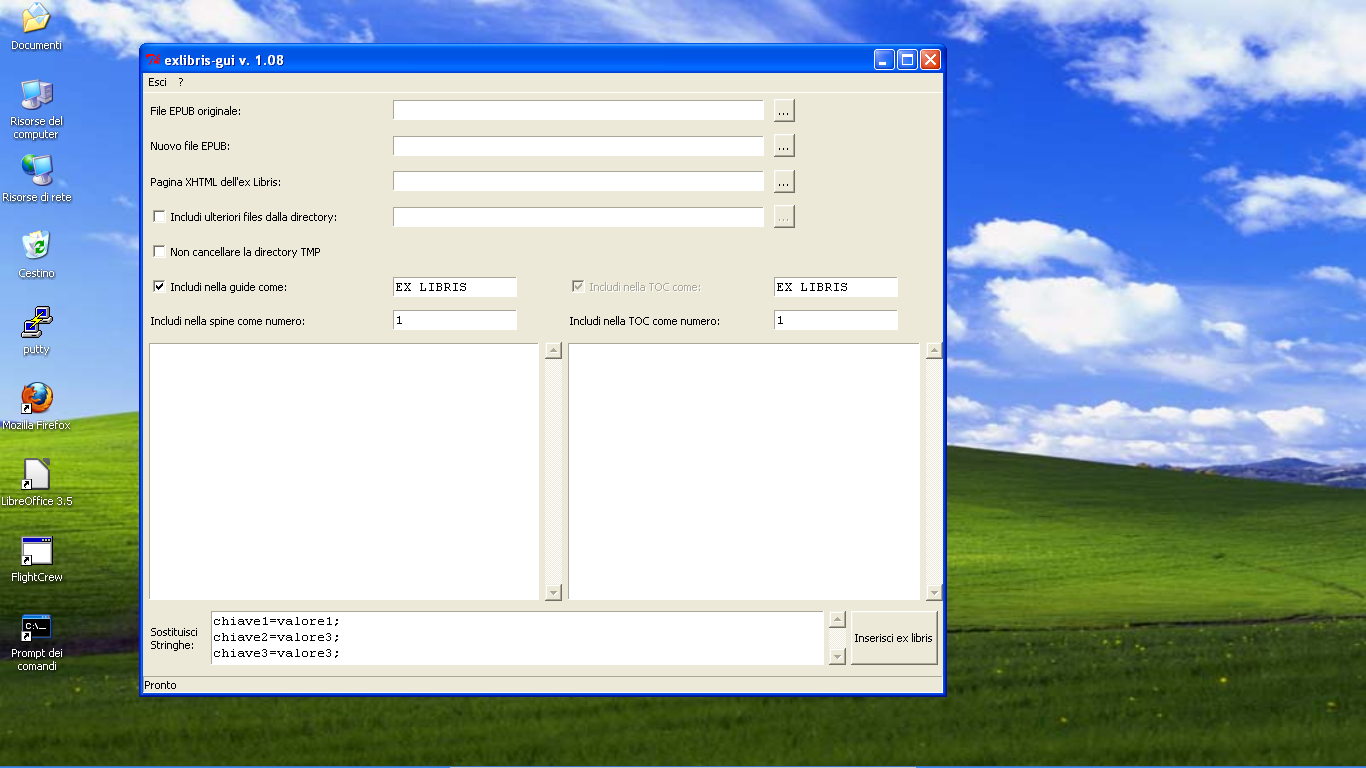The image size is (1366, 768).
Task: Focus the Pagina XHTML dell'ex Libris field
Action: point(578,182)
